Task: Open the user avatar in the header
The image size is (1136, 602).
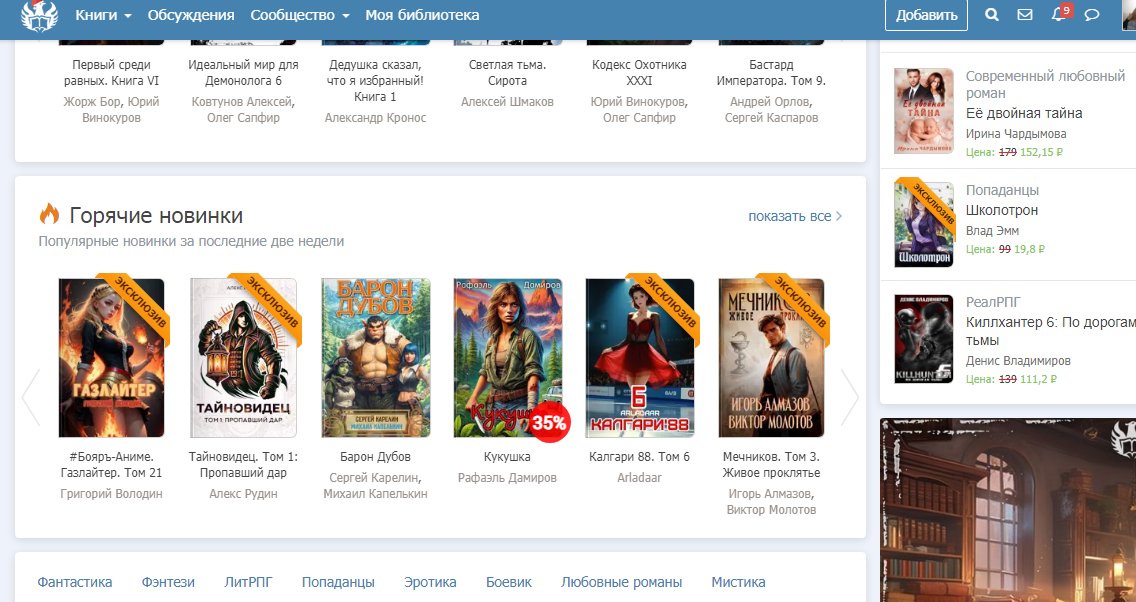Action: tap(1129, 15)
